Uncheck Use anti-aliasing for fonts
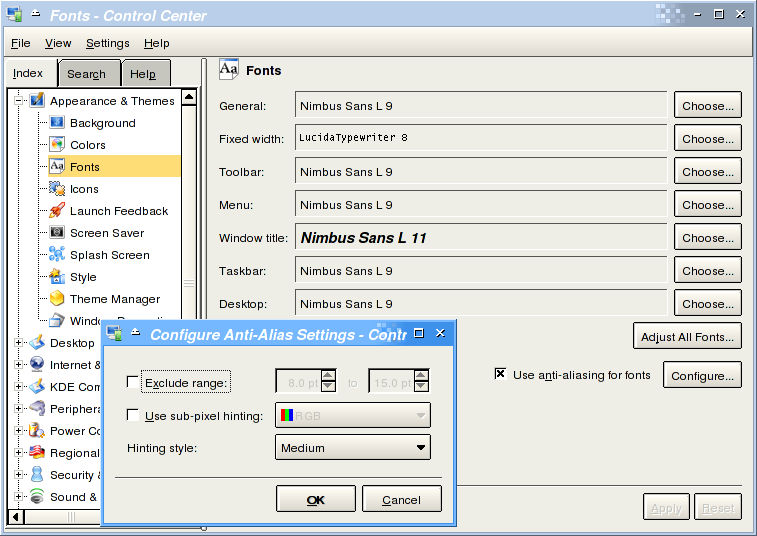757x536 pixels. pos(500,374)
